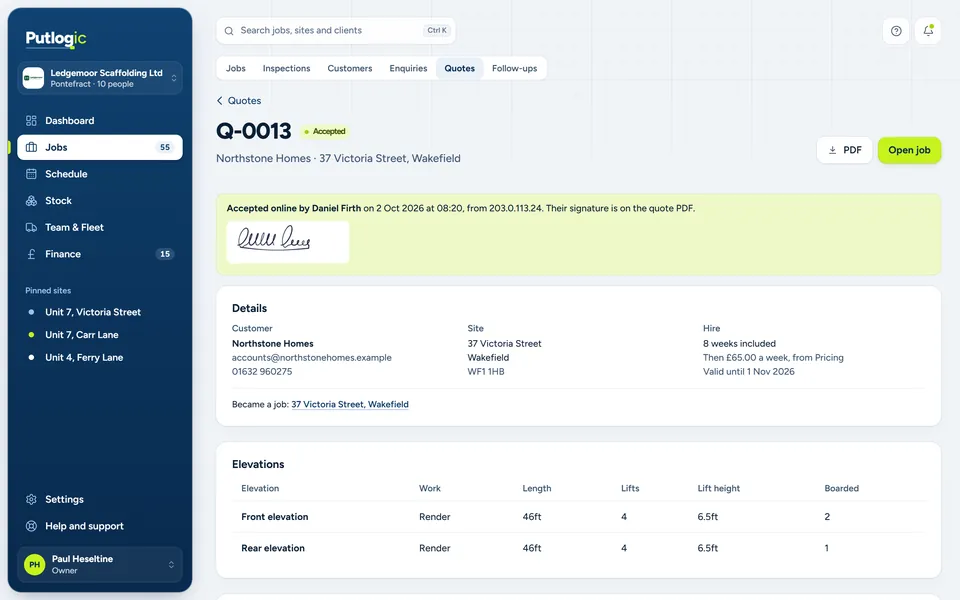Image resolution: width=960 pixels, height=600 pixels.
Task: Open pinned site Unit 4, Ferry Lane
Action: tap(84, 358)
